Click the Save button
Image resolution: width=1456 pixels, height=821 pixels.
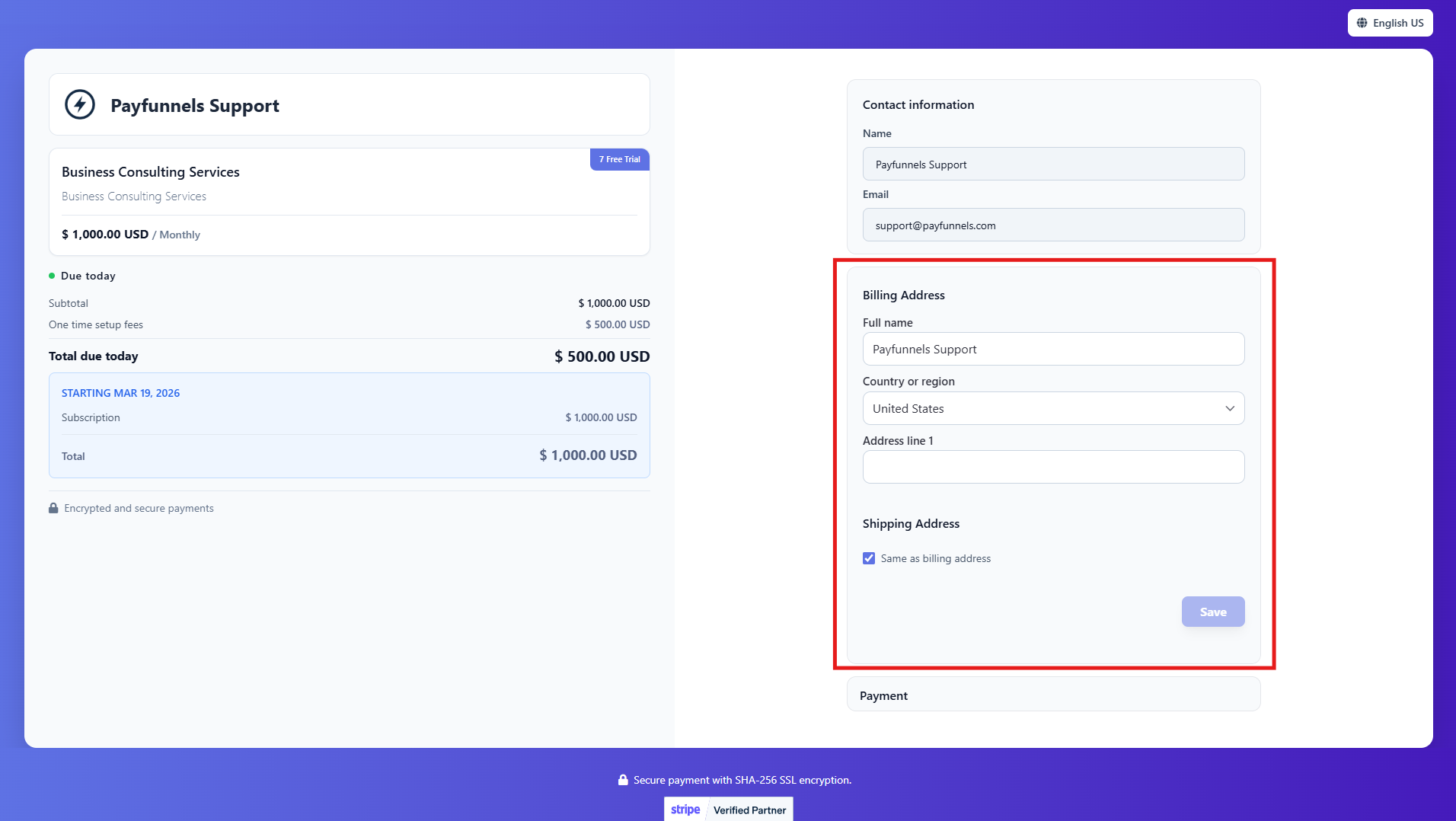[1213, 612]
